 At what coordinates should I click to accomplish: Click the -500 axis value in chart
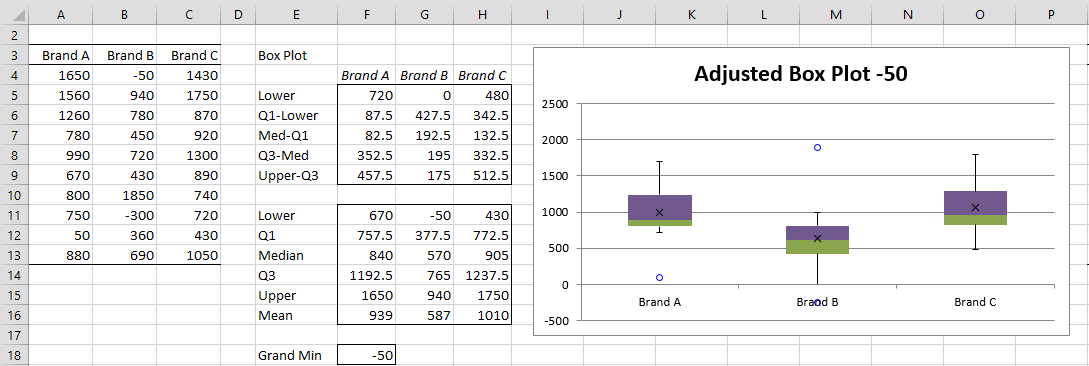(x=556, y=321)
